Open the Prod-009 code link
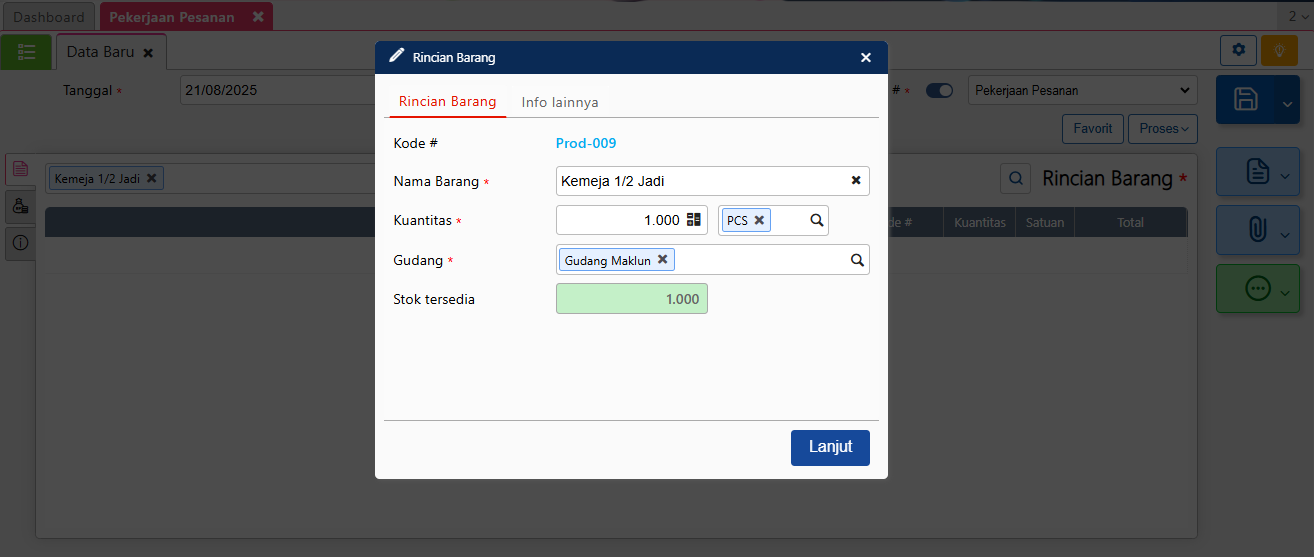The width and height of the screenshot is (1314, 557). click(586, 143)
